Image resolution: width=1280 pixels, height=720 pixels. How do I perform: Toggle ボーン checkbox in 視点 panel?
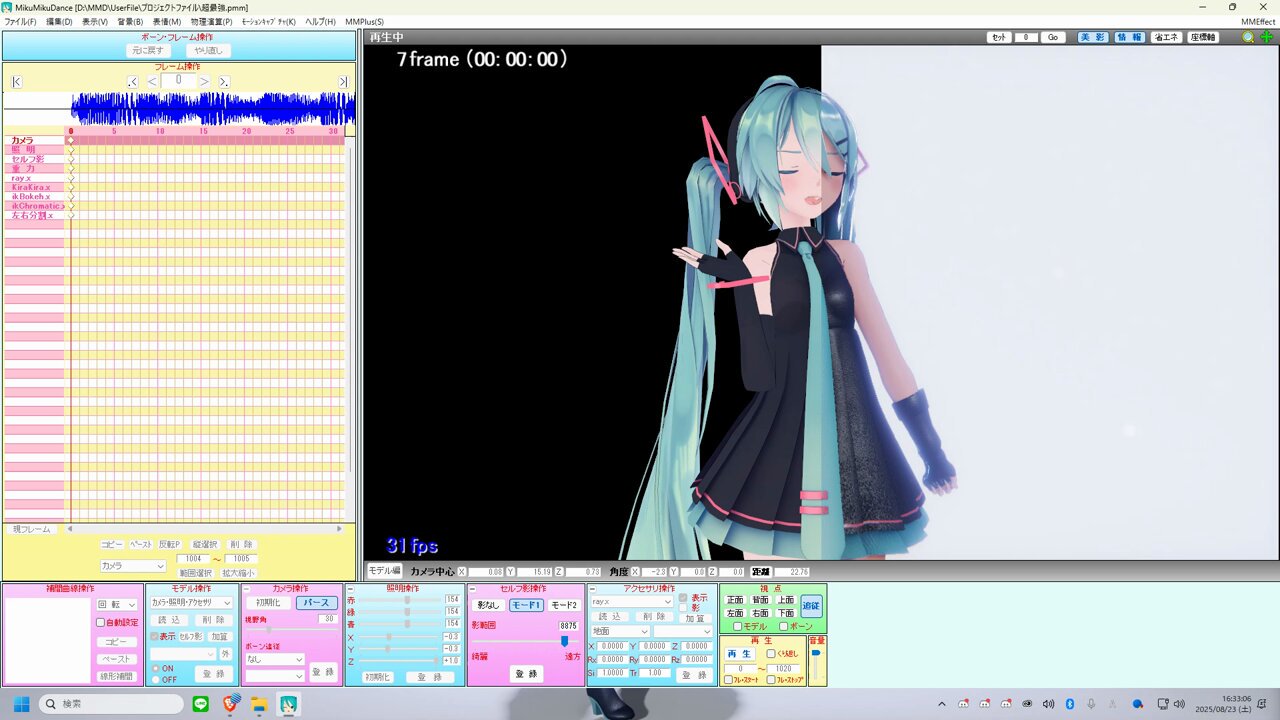[x=783, y=626]
